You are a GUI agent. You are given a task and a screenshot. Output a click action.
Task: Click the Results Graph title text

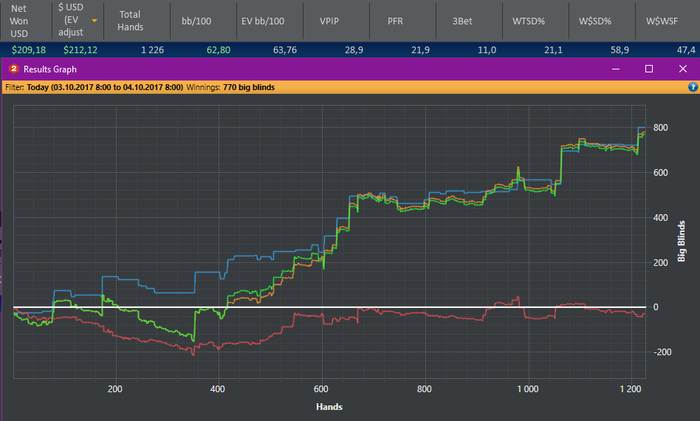(x=50, y=69)
